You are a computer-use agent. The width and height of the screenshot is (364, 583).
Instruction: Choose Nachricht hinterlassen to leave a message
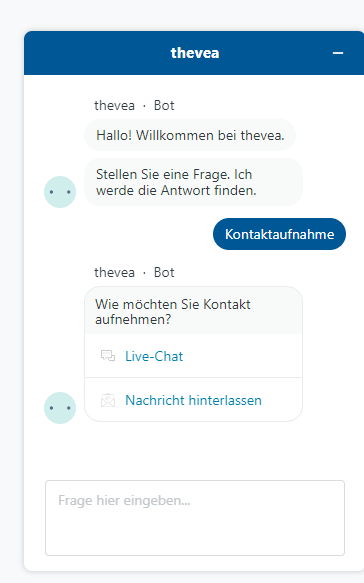[193, 400]
